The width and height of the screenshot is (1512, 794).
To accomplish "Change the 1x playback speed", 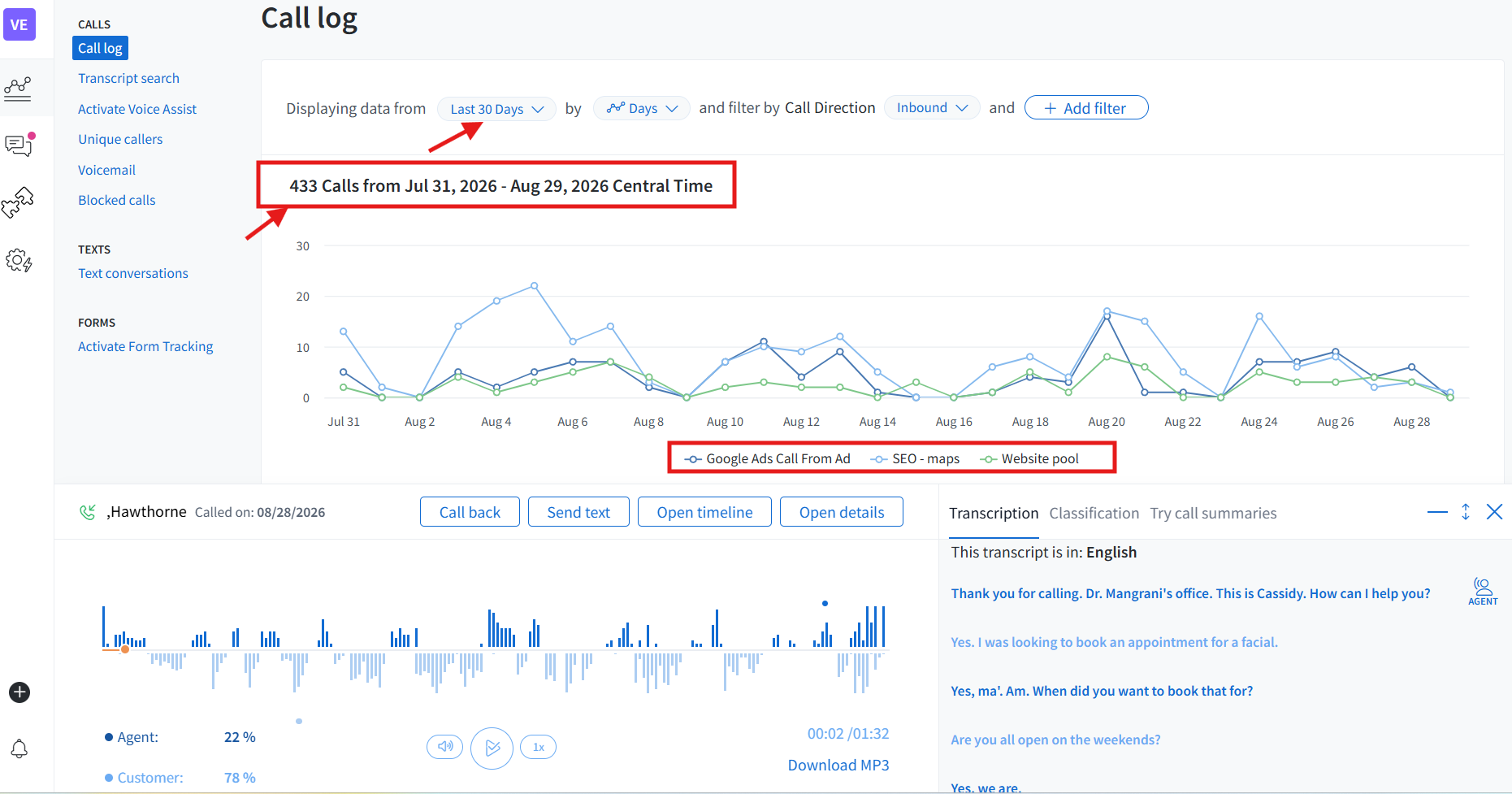I will click(538, 747).
